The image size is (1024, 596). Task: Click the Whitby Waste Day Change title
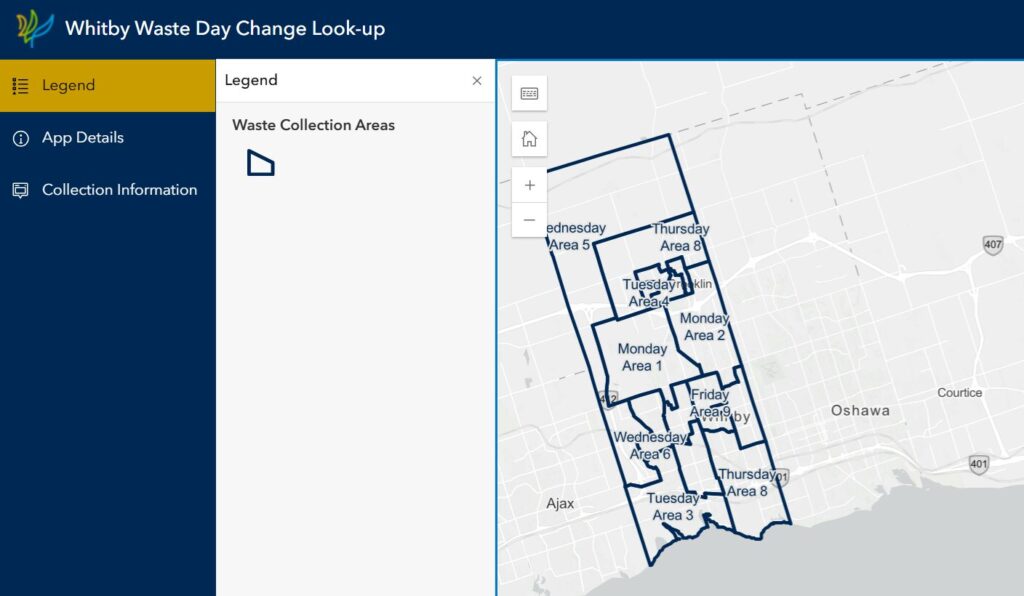pyautogui.click(x=224, y=28)
